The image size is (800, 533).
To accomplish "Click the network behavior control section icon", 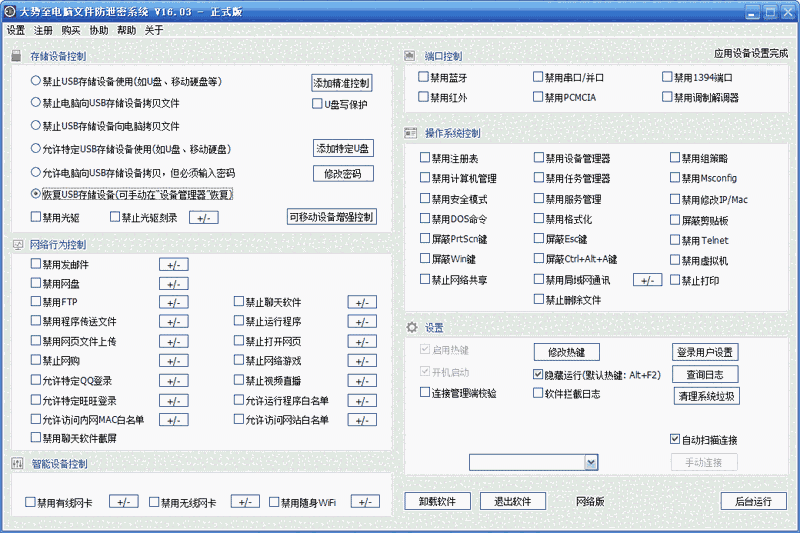I will pos(18,245).
